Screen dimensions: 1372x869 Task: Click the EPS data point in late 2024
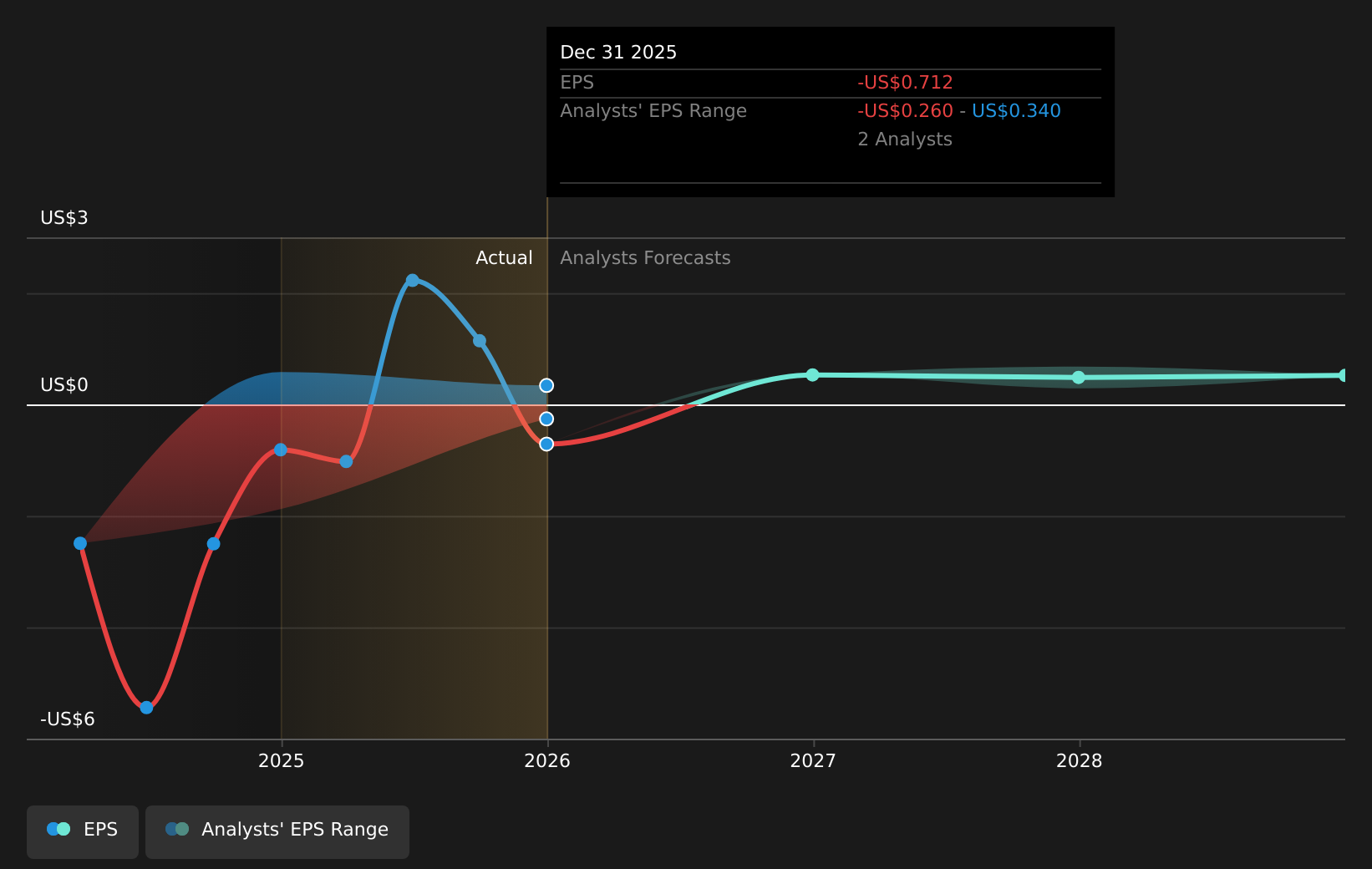213,544
